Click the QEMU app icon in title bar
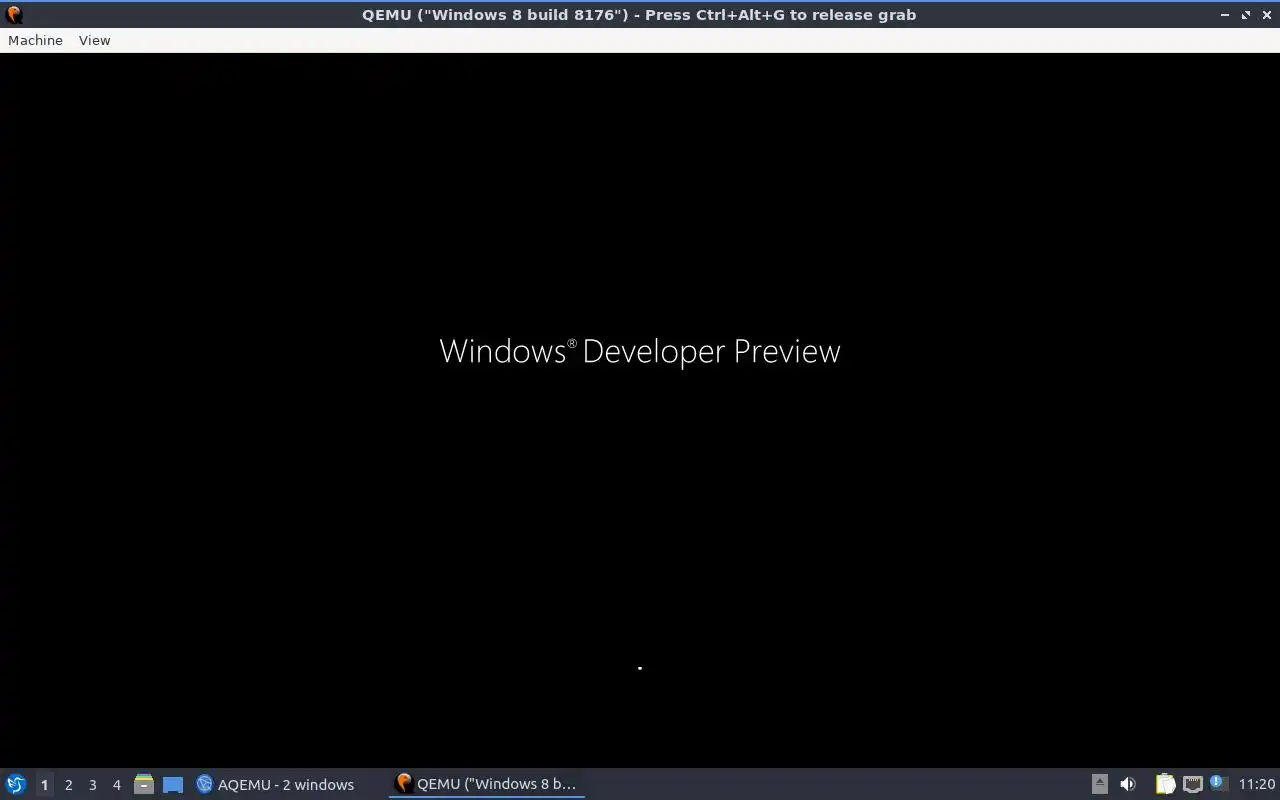Screen dimensions: 1280x800 (x=14, y=15)
